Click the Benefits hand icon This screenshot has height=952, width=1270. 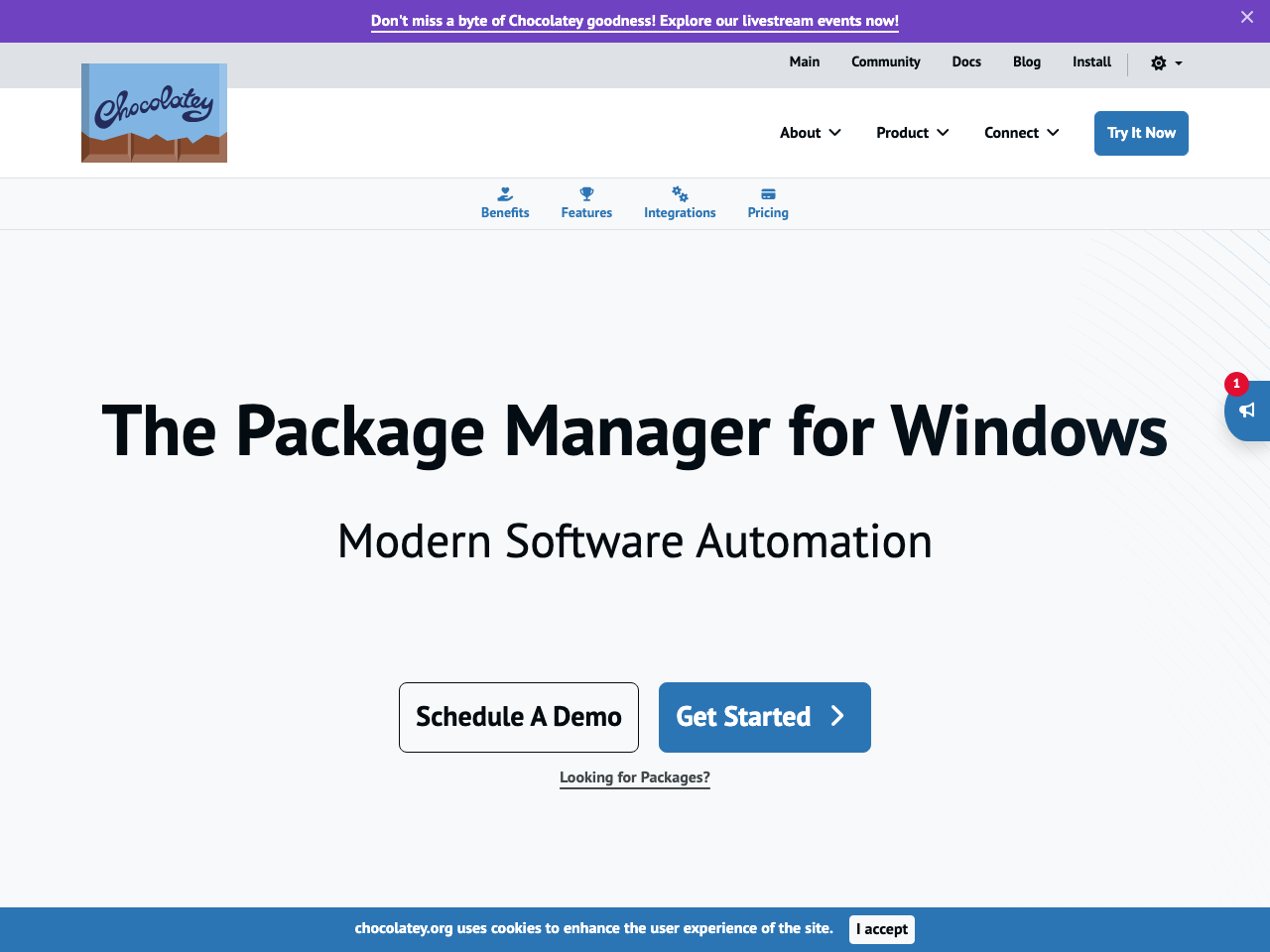(x=505, y=194)
